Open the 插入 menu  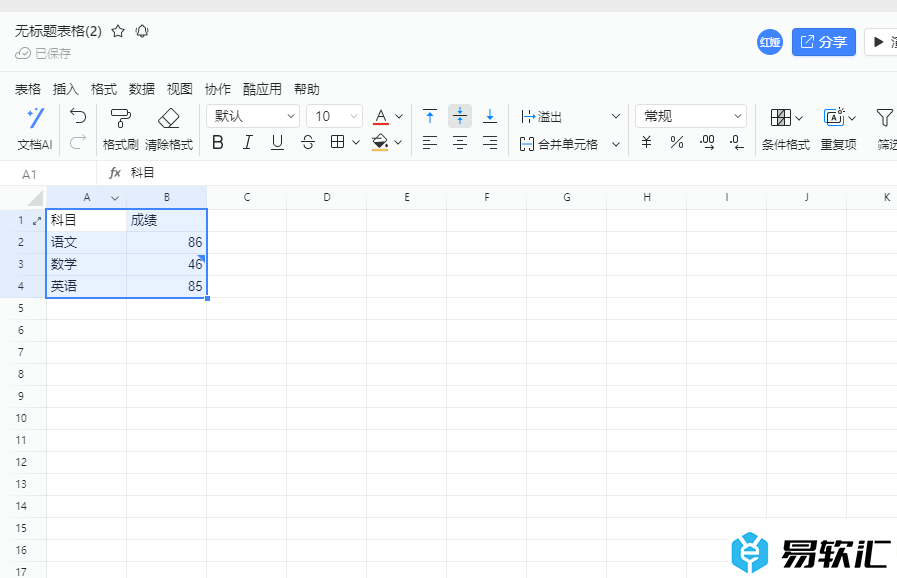point(65,89)
